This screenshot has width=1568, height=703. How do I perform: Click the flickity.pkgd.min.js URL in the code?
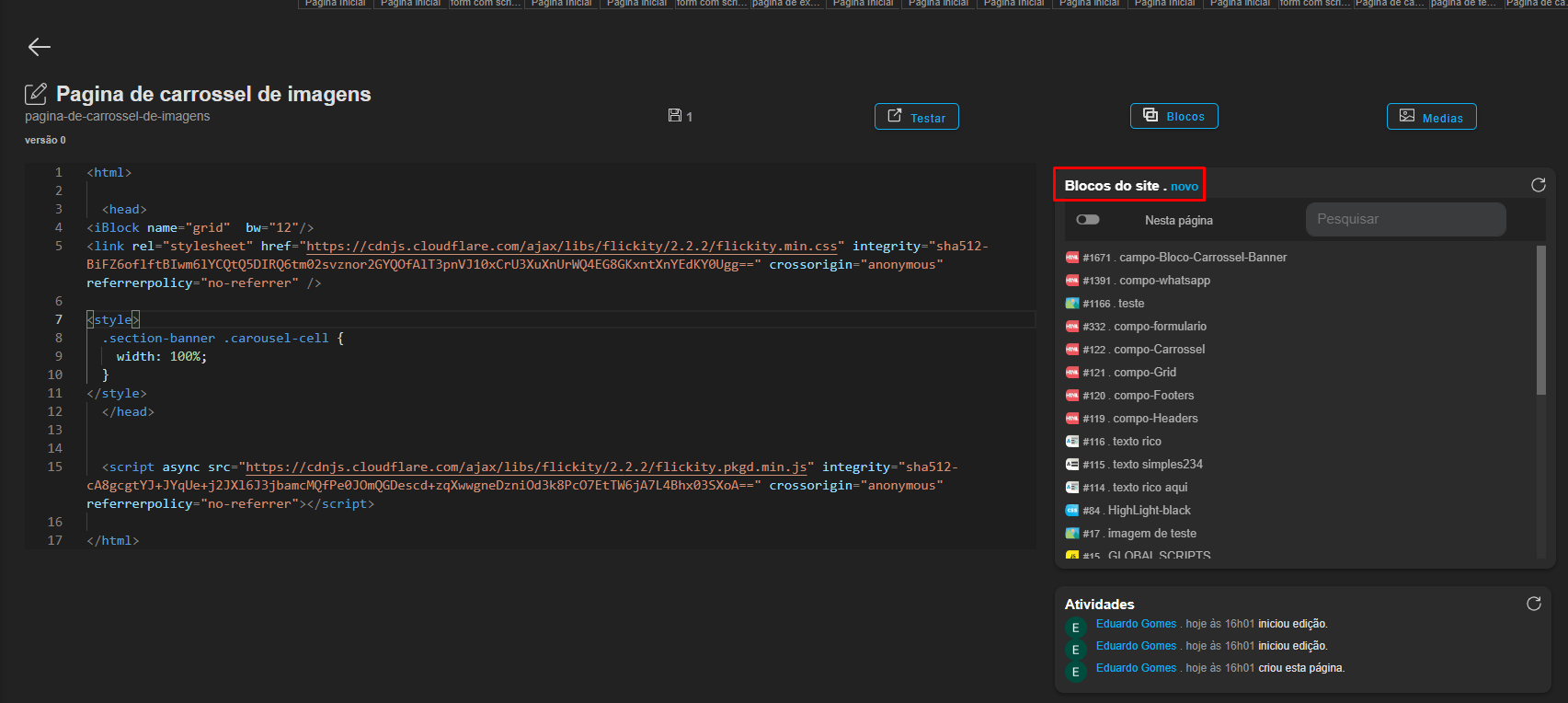(526, 467)
